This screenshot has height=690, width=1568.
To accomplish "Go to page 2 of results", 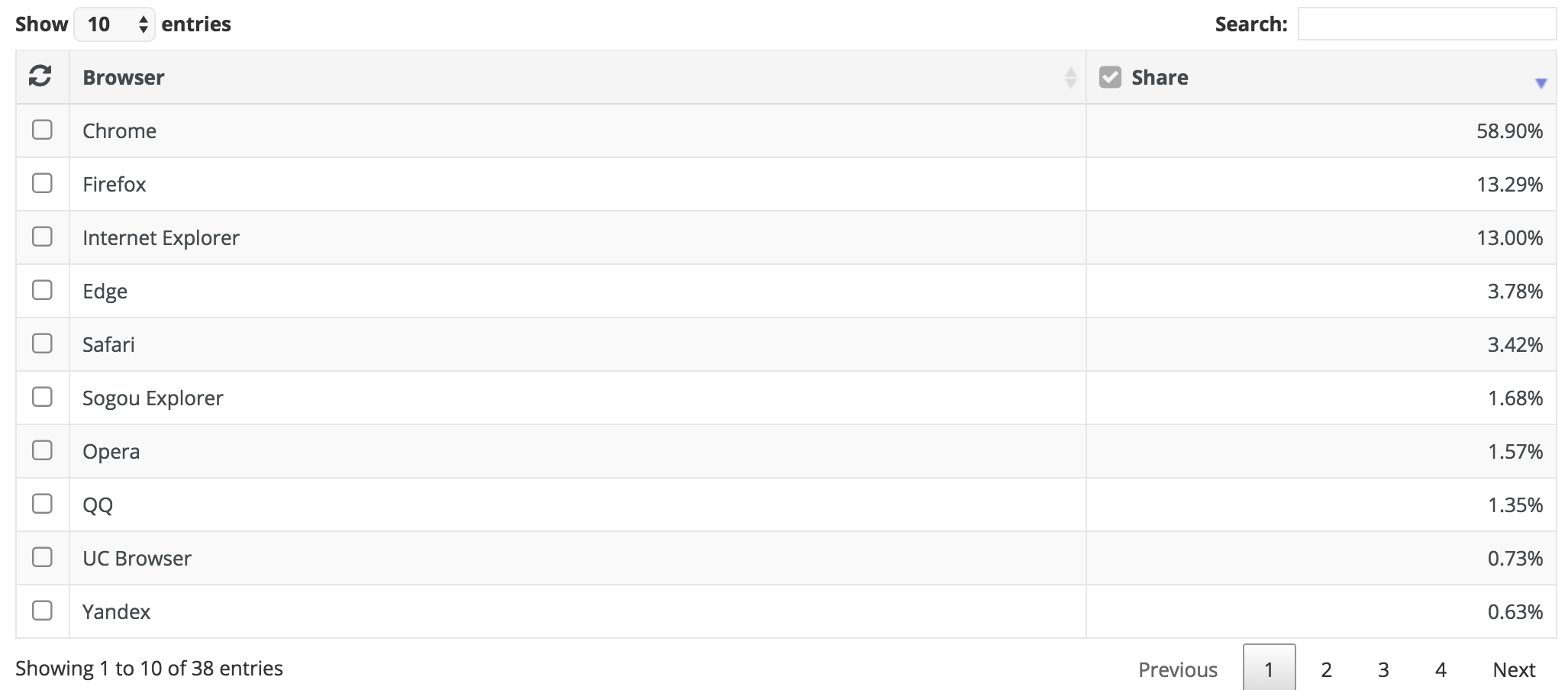I will (1326, 669).
